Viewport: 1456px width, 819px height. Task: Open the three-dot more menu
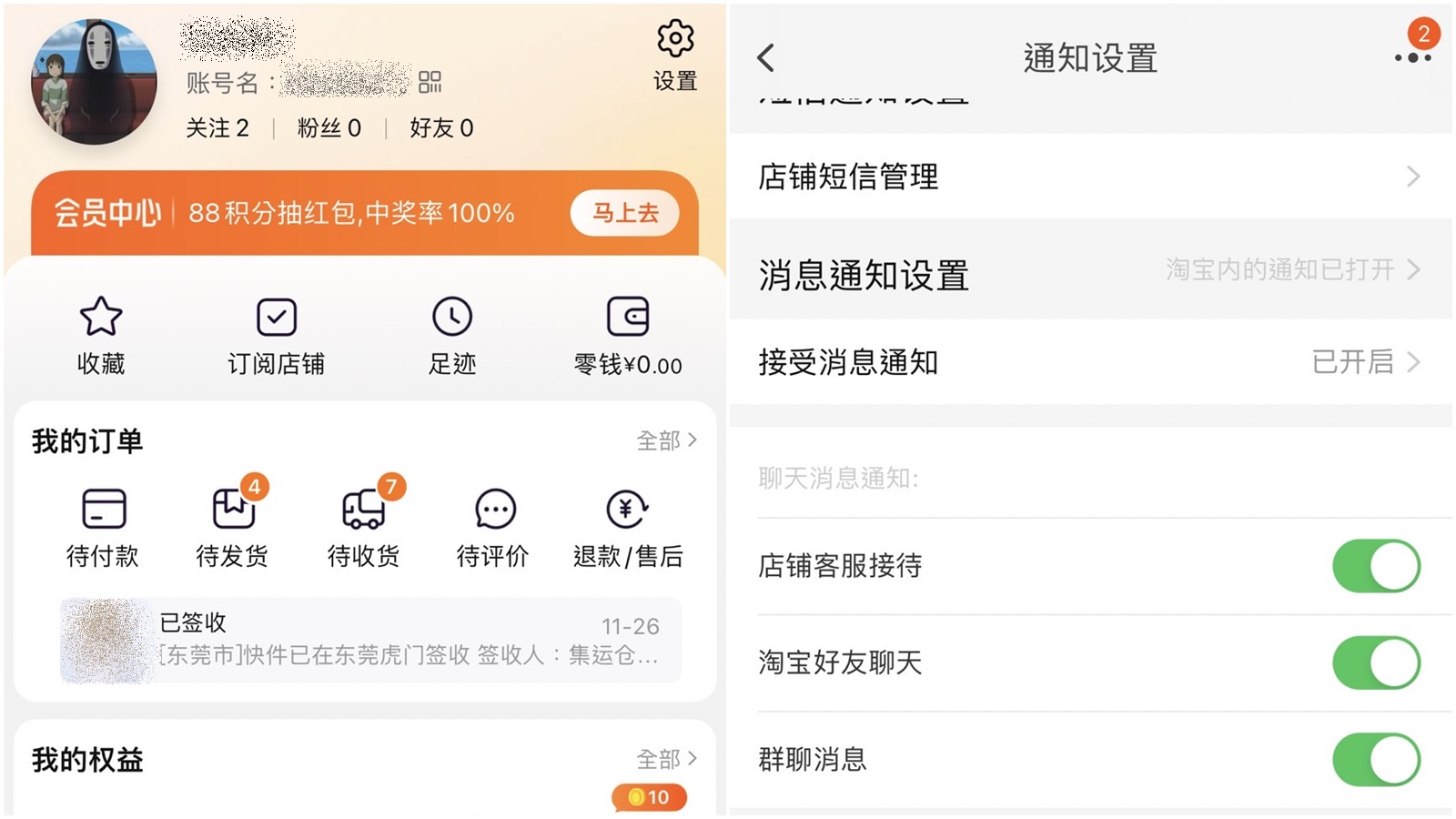pyautogui.click(x=1412, y=57)
